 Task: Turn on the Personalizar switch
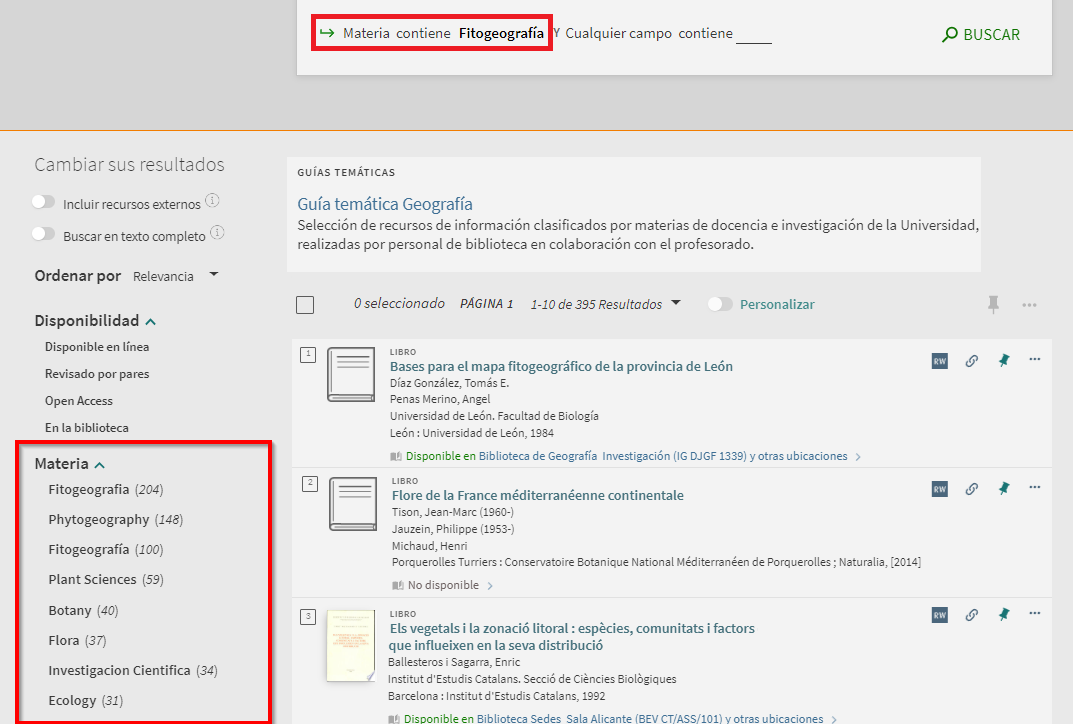(x=720, y=304)
